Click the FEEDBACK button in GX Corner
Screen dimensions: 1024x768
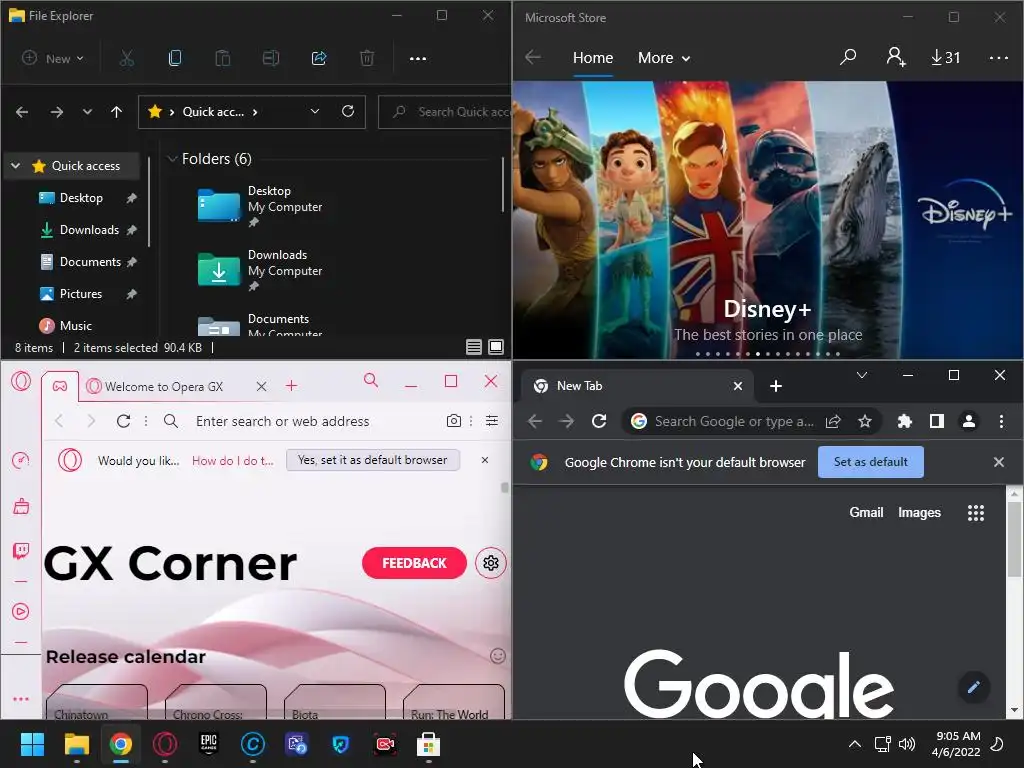[x=414, y=563]
